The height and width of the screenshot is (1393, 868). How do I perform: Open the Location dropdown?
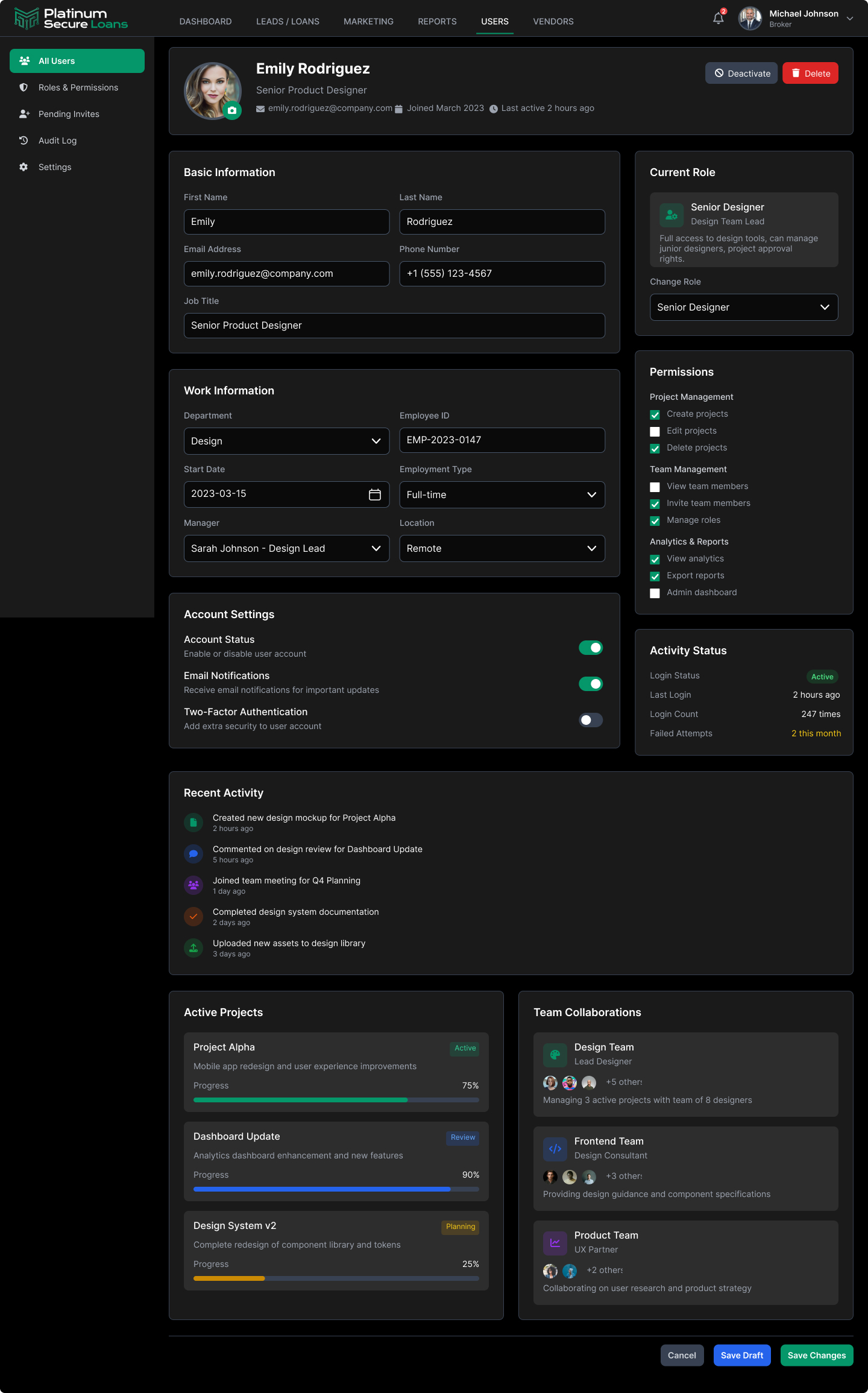[502, 548]
